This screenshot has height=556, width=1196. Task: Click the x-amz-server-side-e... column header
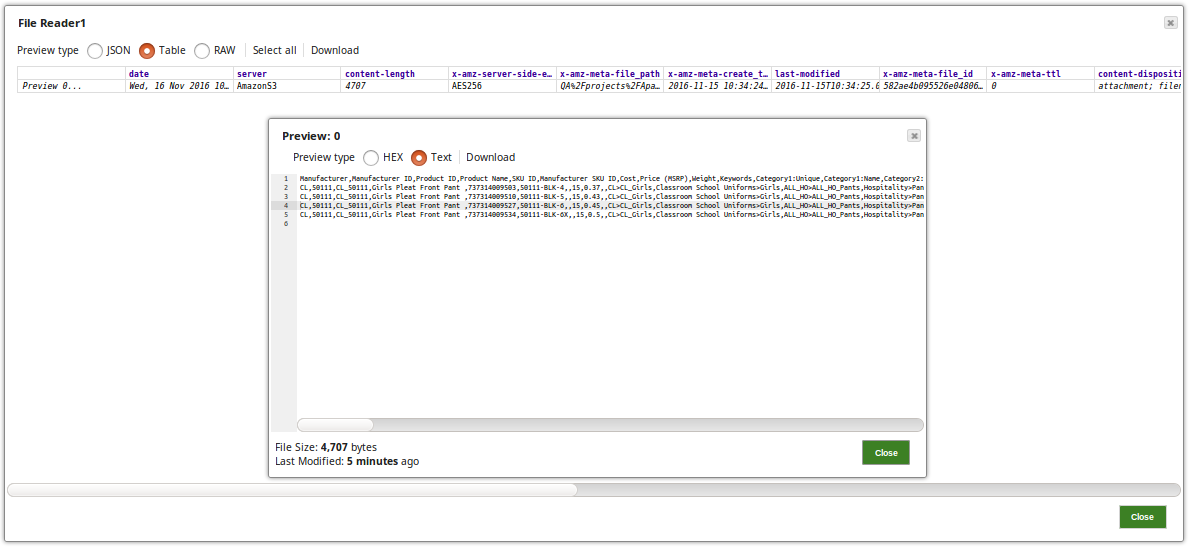click(x=503, y=73)
